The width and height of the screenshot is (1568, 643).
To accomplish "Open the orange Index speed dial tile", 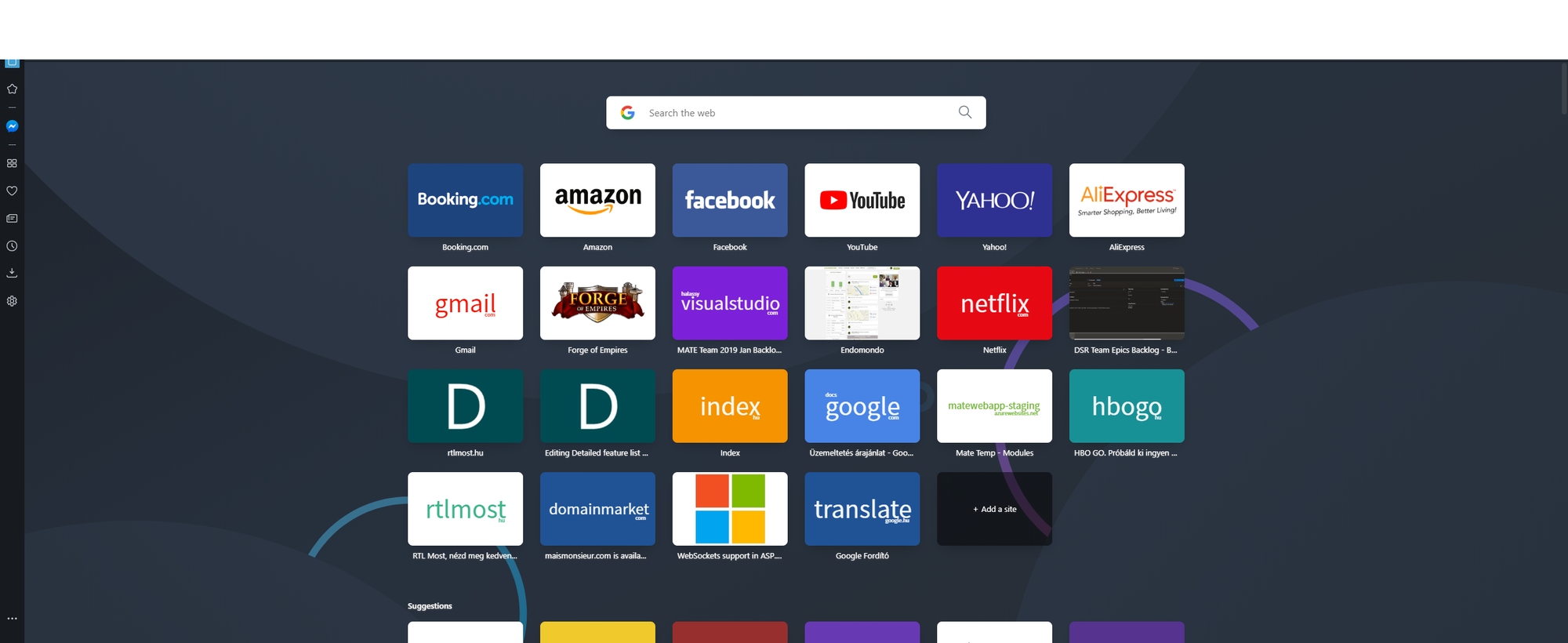I will pyautogui.click(x=730, y=406).
